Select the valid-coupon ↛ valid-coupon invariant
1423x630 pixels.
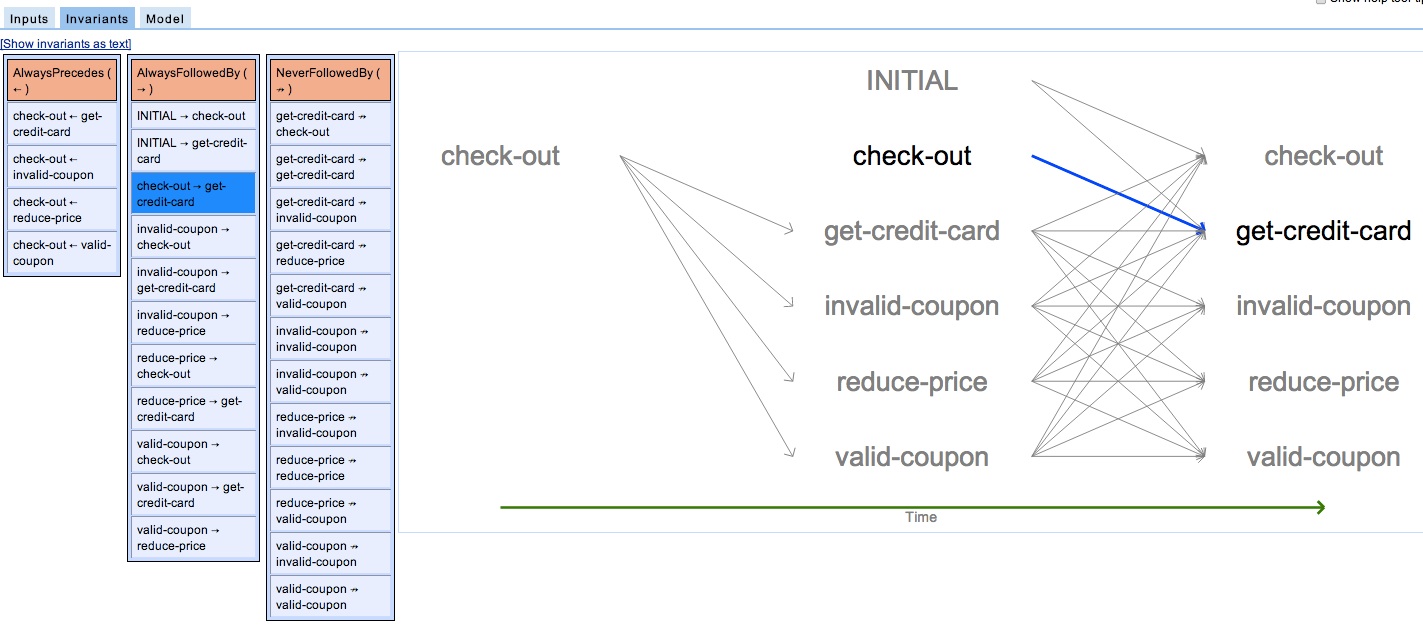point(330,597)
